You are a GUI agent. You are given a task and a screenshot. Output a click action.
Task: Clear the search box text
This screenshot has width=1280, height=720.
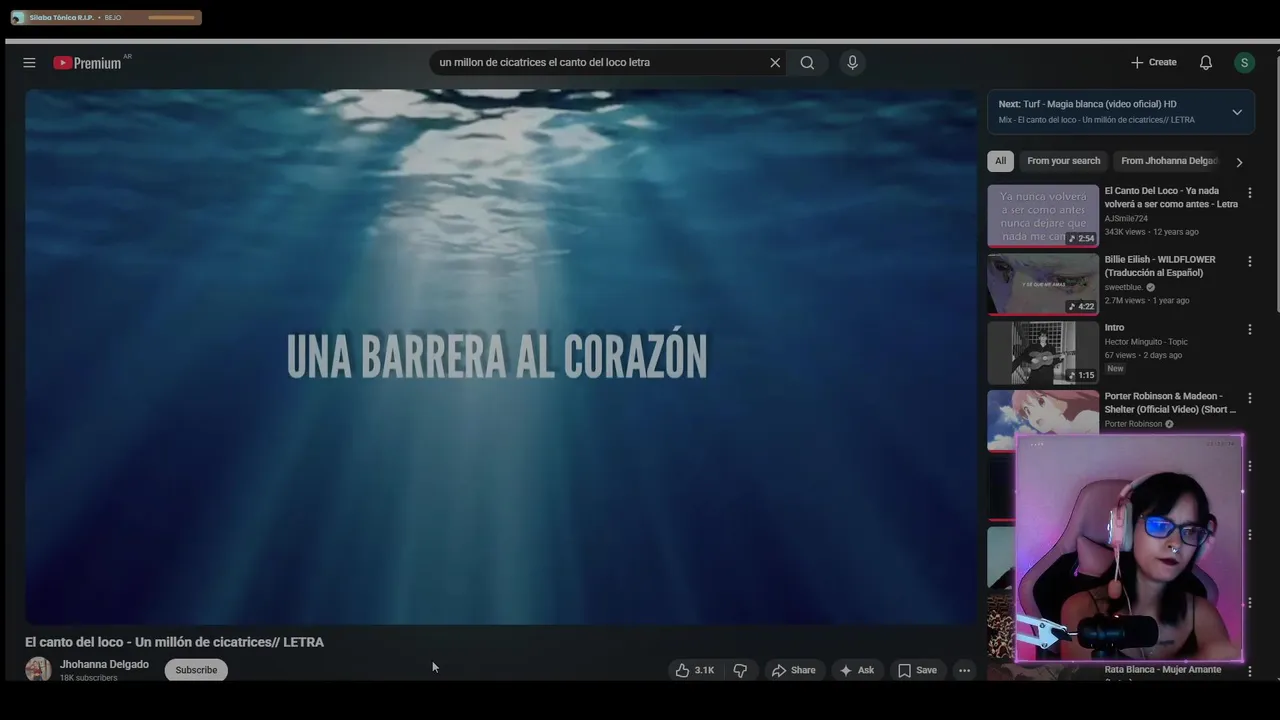775,62
